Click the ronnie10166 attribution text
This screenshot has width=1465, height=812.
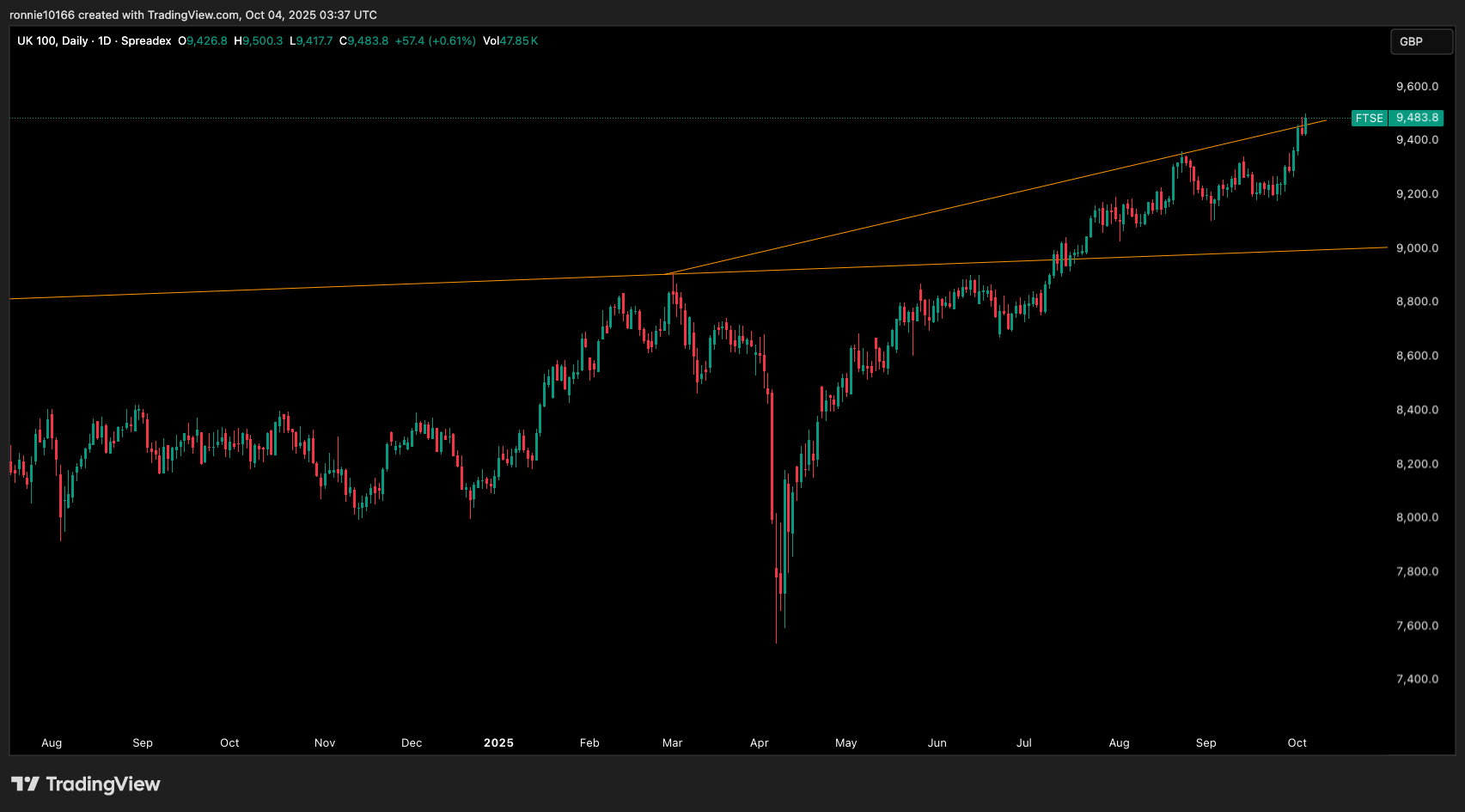[x=42, y=15]
